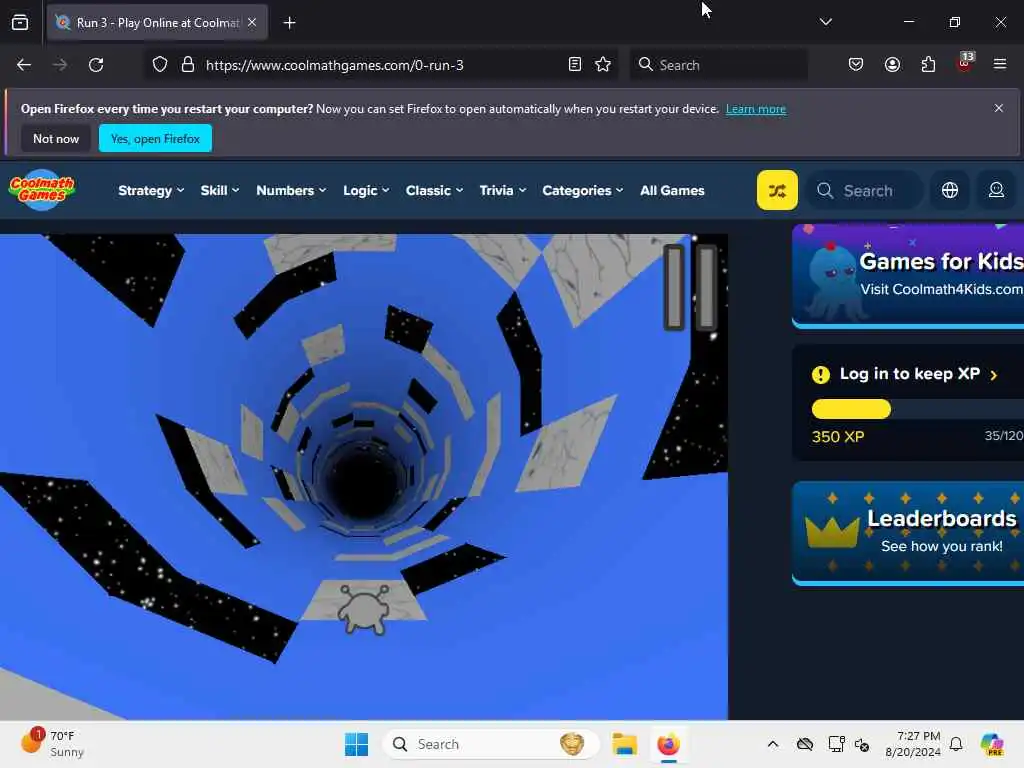This screenshot has width=1024, height=768.
Task: Go back using the browser back arrow
Action: click(24, 65)
